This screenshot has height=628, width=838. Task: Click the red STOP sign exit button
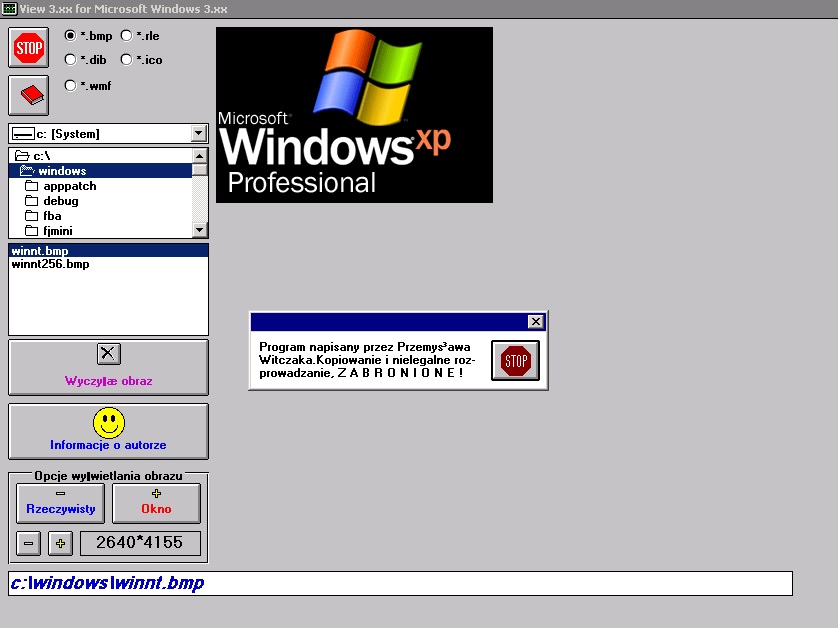(28, 48)
